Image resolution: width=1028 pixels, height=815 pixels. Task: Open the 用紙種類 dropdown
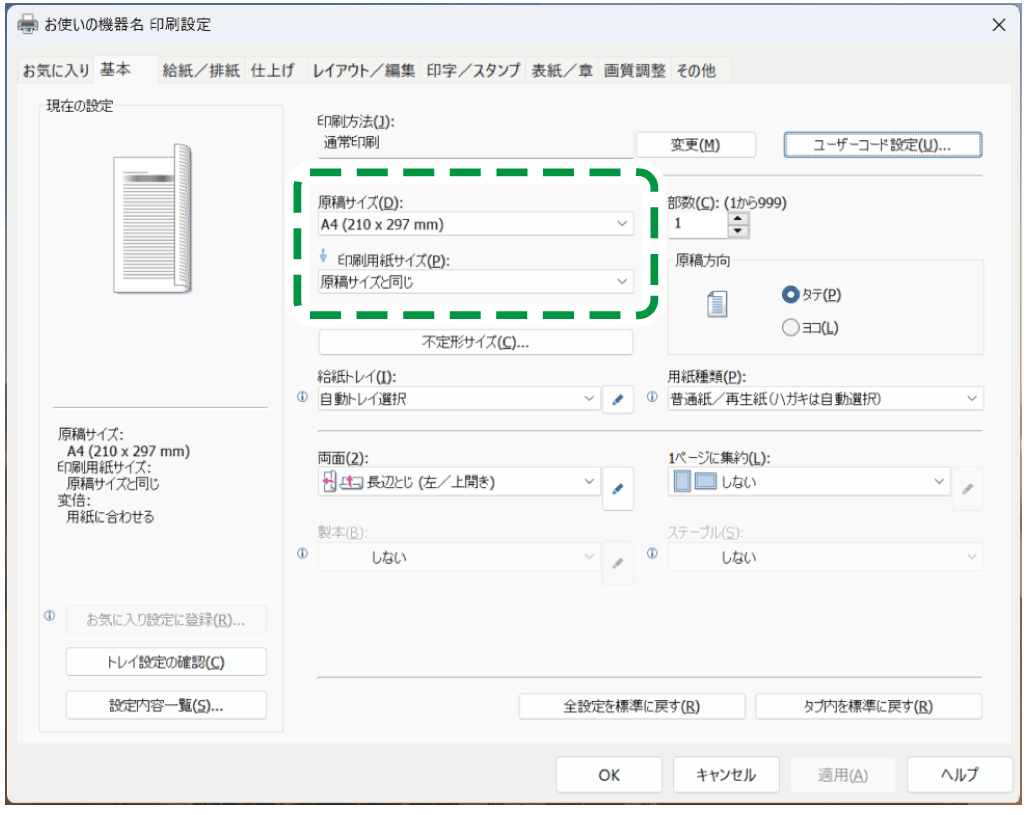coord(825,399)
